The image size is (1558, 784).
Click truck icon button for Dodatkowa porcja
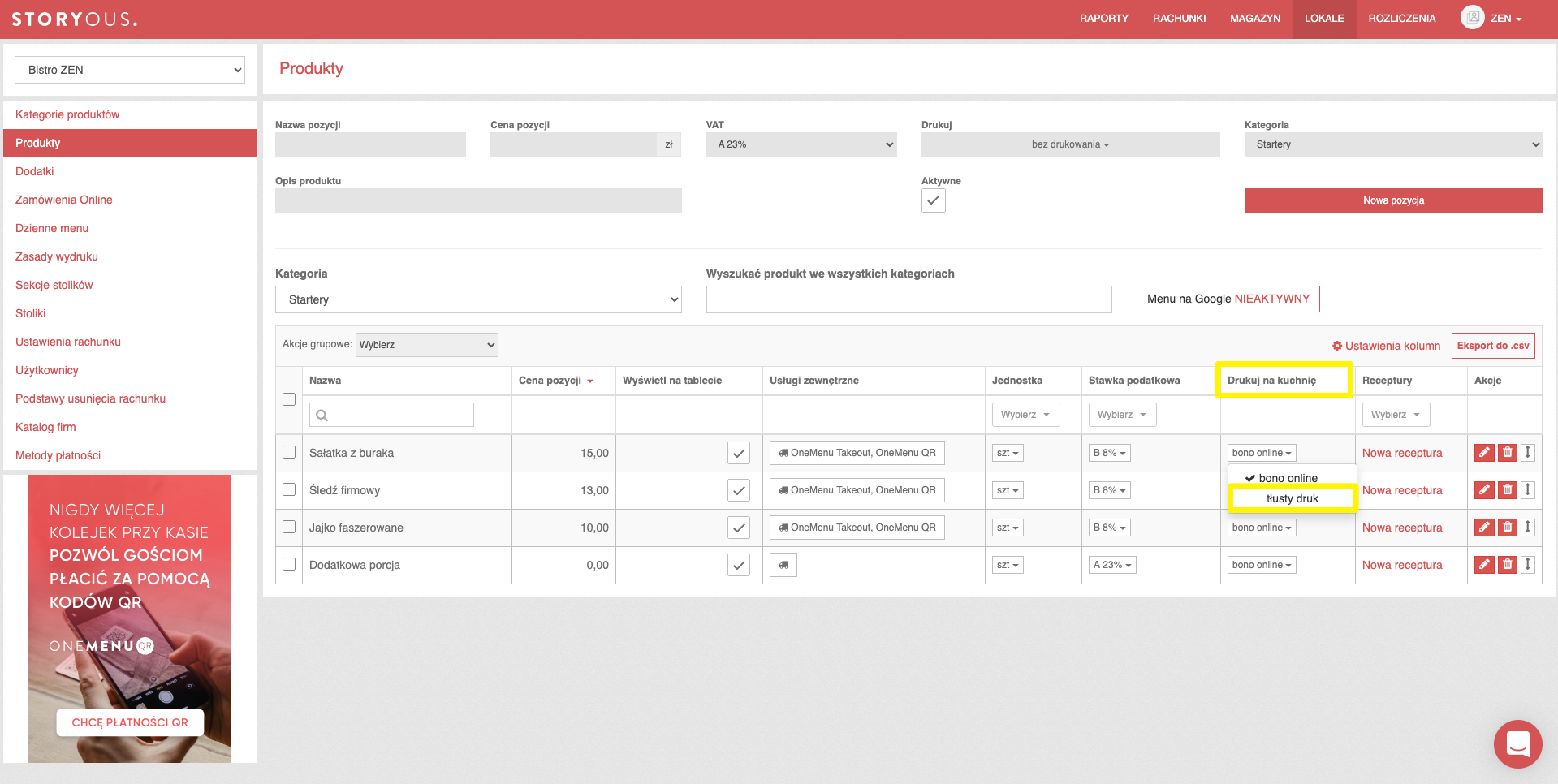pos(783,565)
